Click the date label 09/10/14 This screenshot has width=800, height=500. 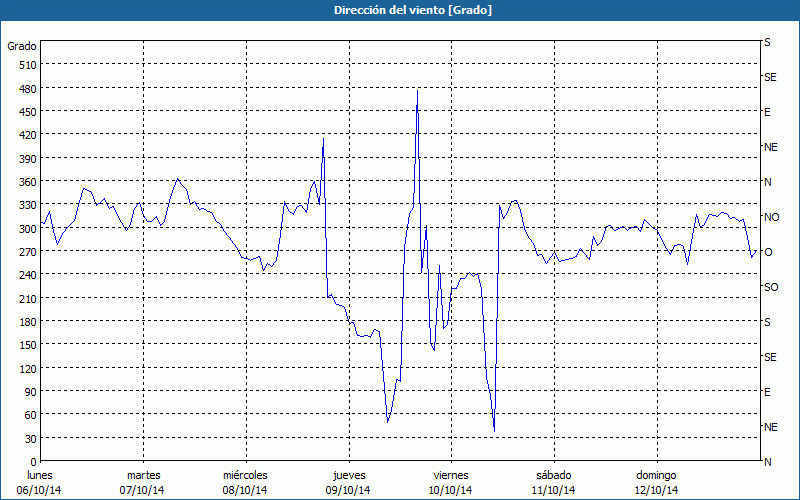coord(348,490)
